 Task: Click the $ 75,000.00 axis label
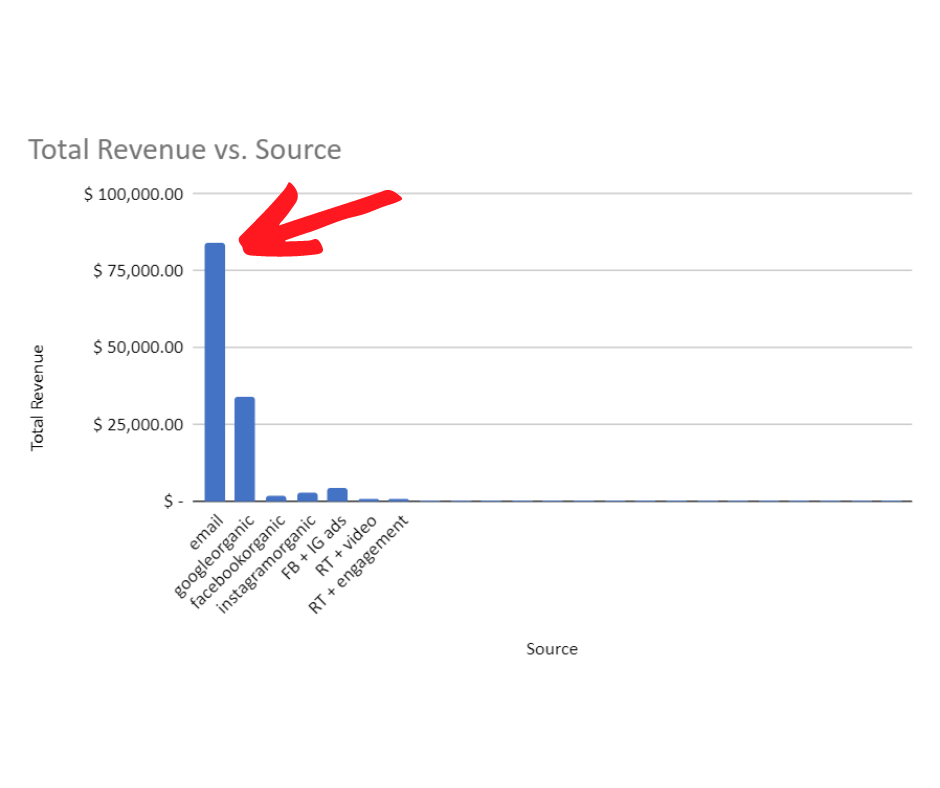point(137,270)
